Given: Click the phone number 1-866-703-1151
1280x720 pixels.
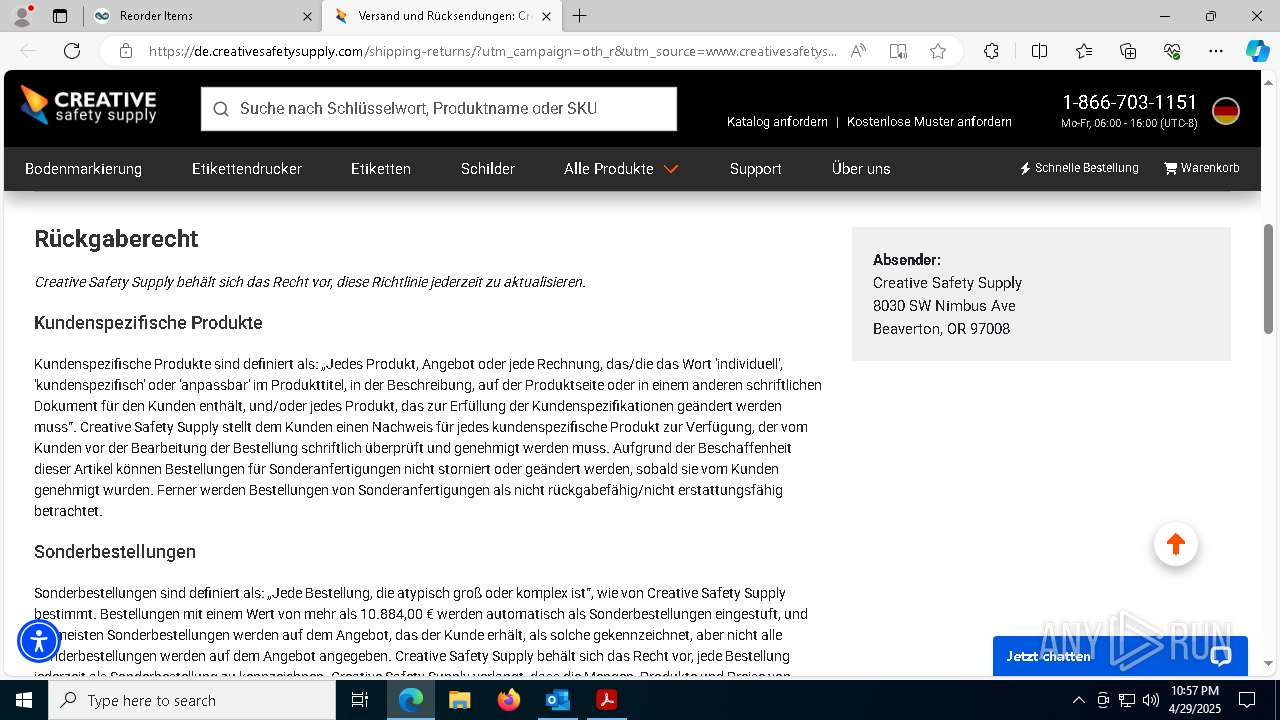Looking at the screenshot, I should click(1129, 102).
